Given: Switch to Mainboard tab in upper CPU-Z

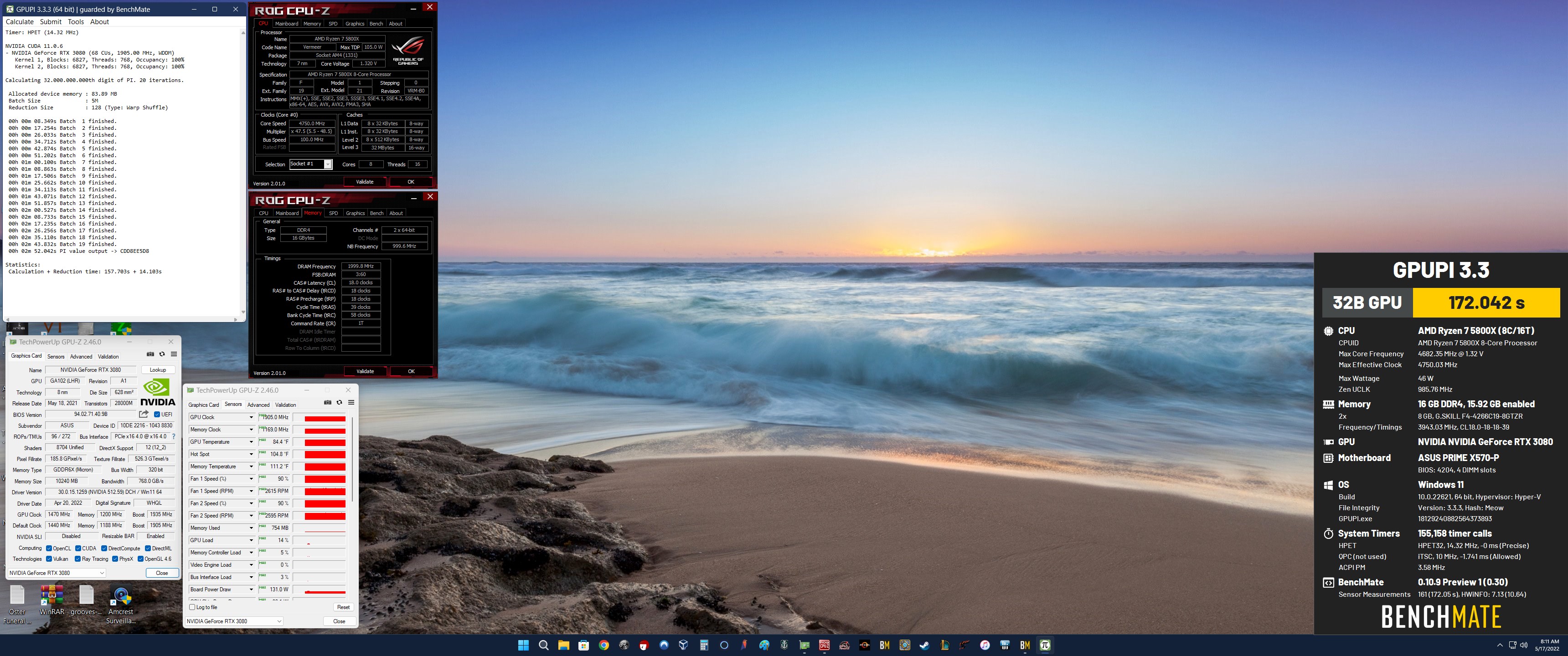Looking at the screenshot, I should (x=287, y=24).
